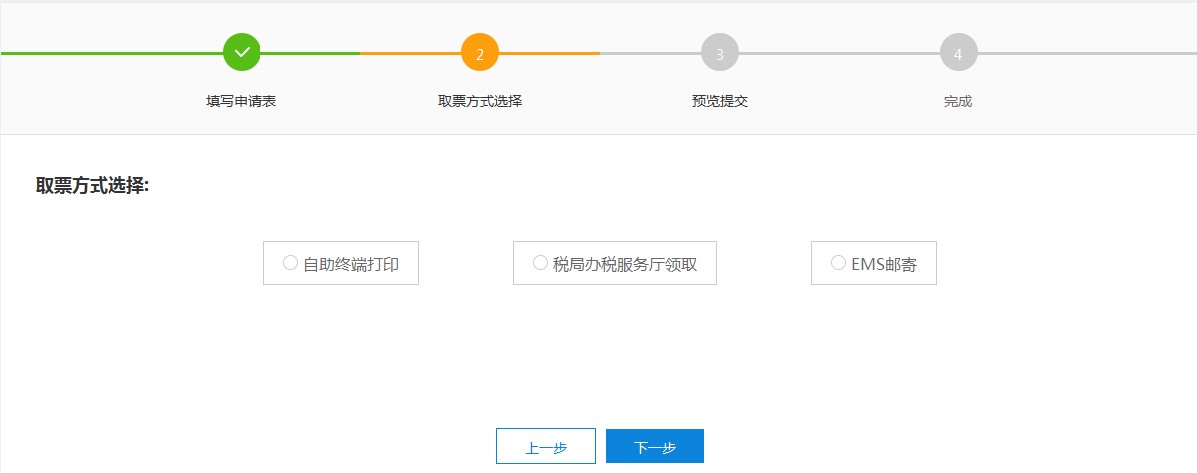Click the orange step 2 circle

click(480, 53)
